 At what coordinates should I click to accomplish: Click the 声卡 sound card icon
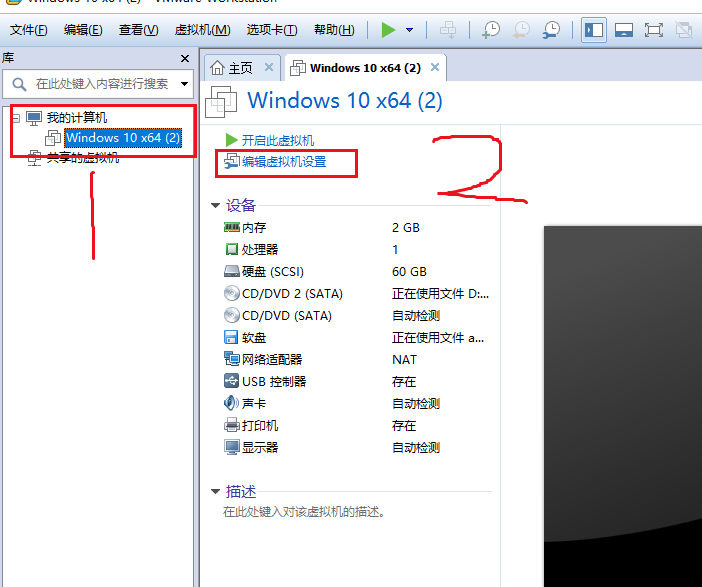(x=231, y=403)
